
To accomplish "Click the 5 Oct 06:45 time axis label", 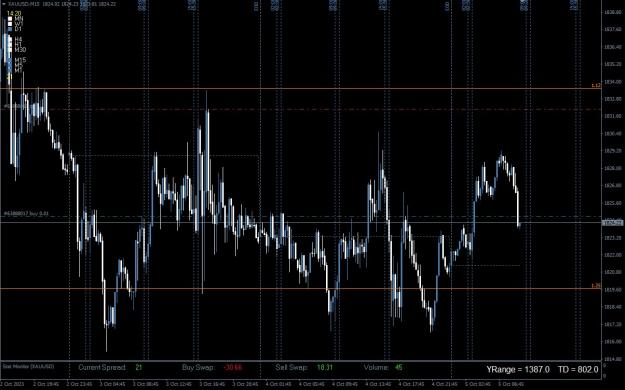I will tap(511, 384).
